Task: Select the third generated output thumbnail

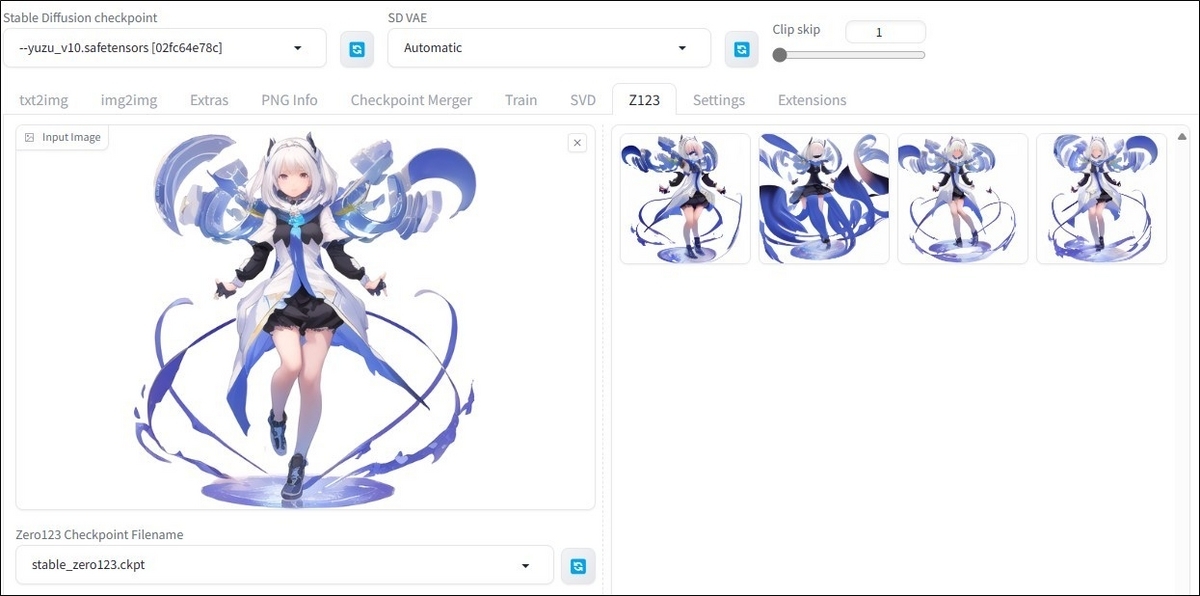Action: point(963,199)
